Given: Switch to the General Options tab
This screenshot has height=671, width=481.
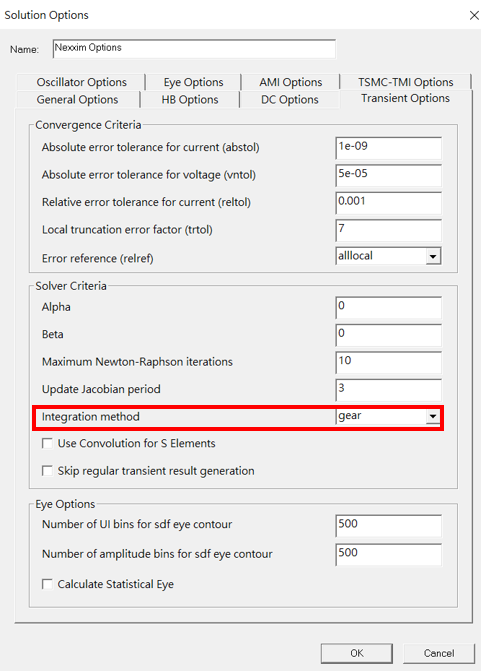Looking at the screenshot, I should (x=77, y=99).
